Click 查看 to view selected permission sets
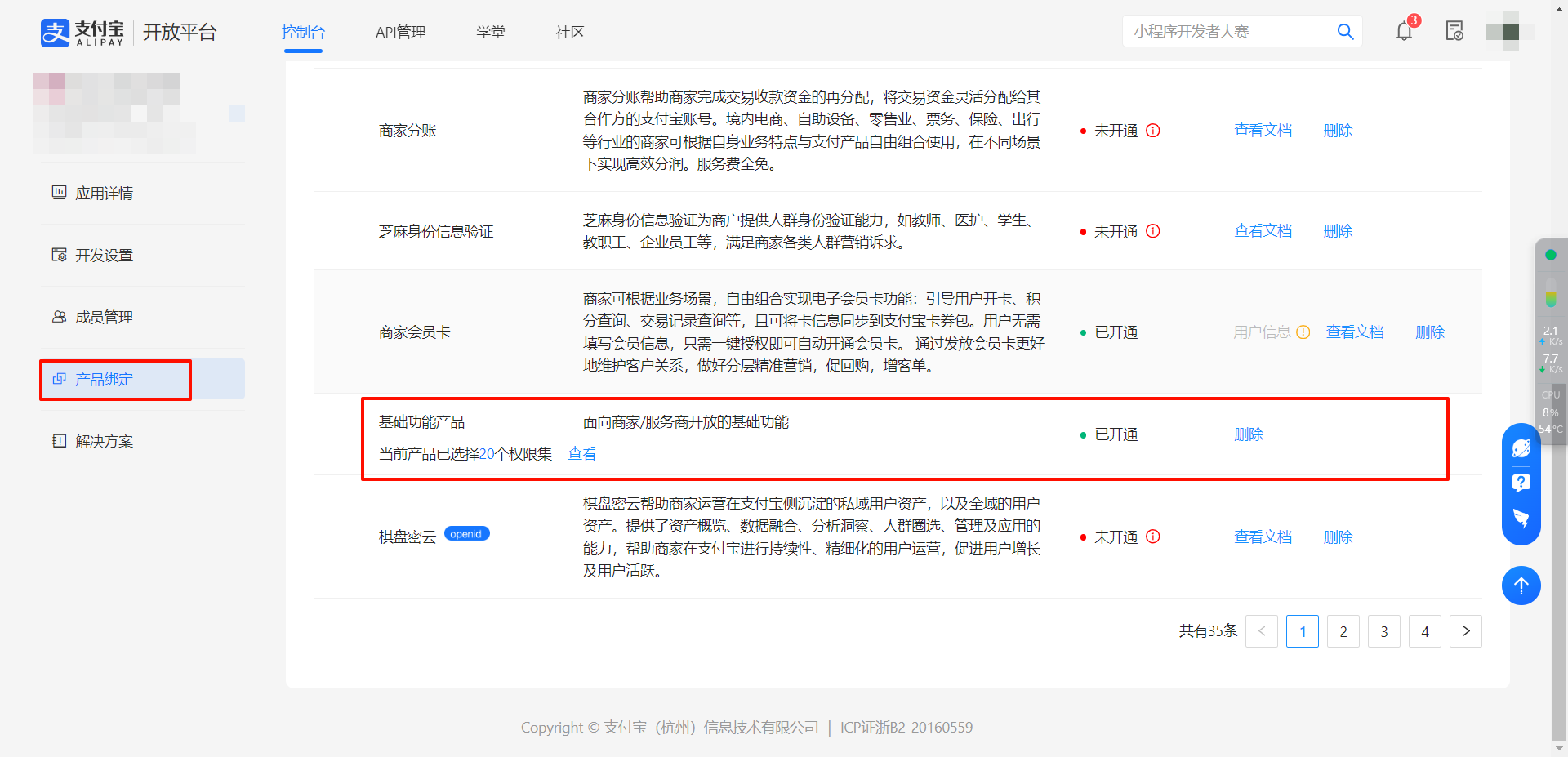1568x757 pixels. [581, 453]
